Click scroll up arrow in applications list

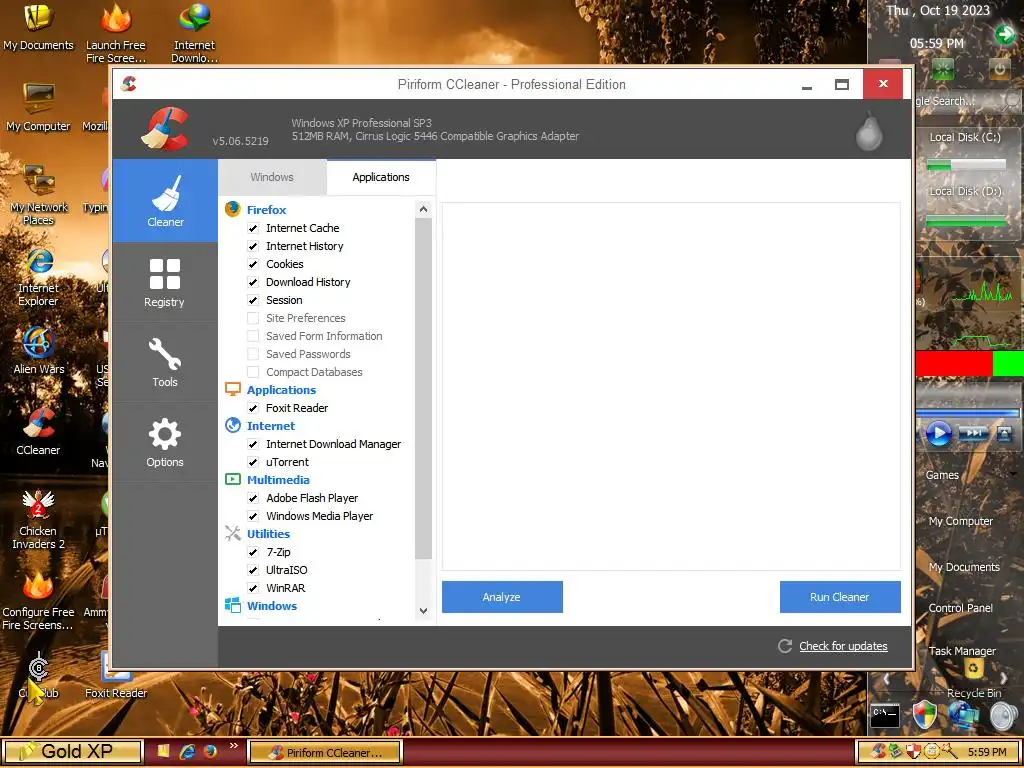(x=423, y=209)
